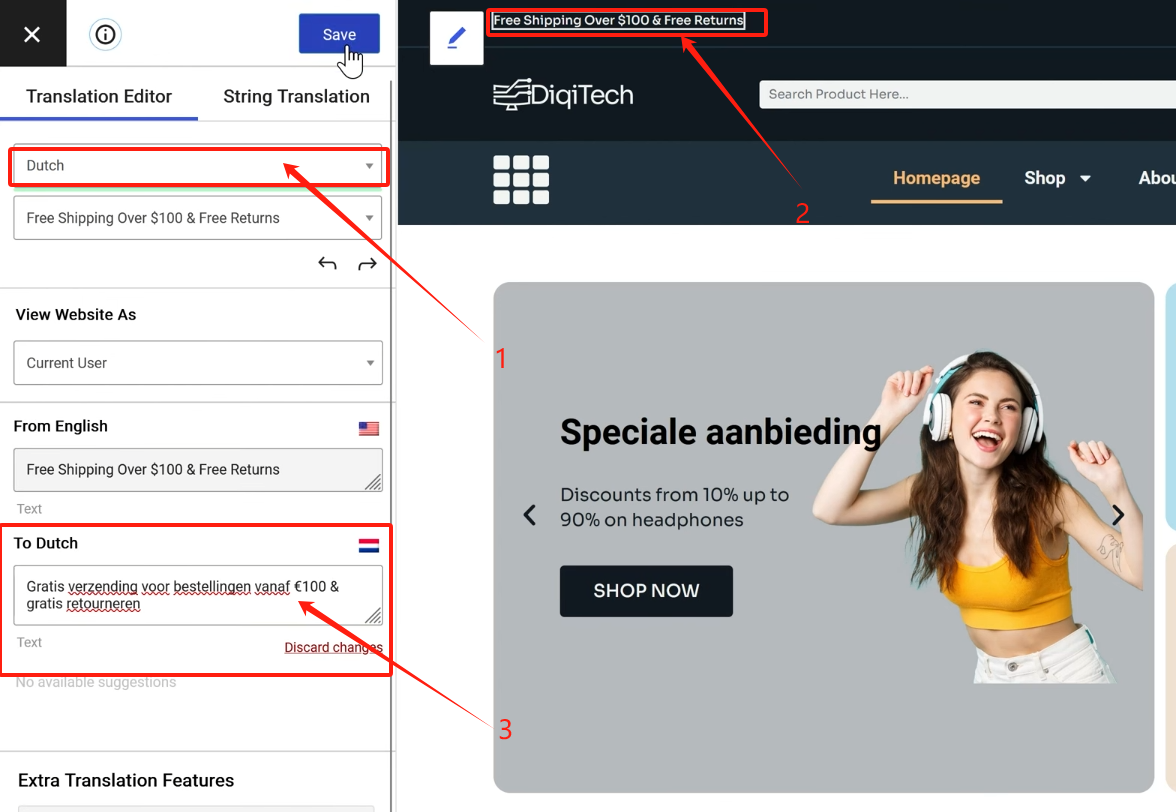Viewport: 1176px width, 812px height.
Task: Click the redo arrow icon
Action: click(x=368, y=263)
